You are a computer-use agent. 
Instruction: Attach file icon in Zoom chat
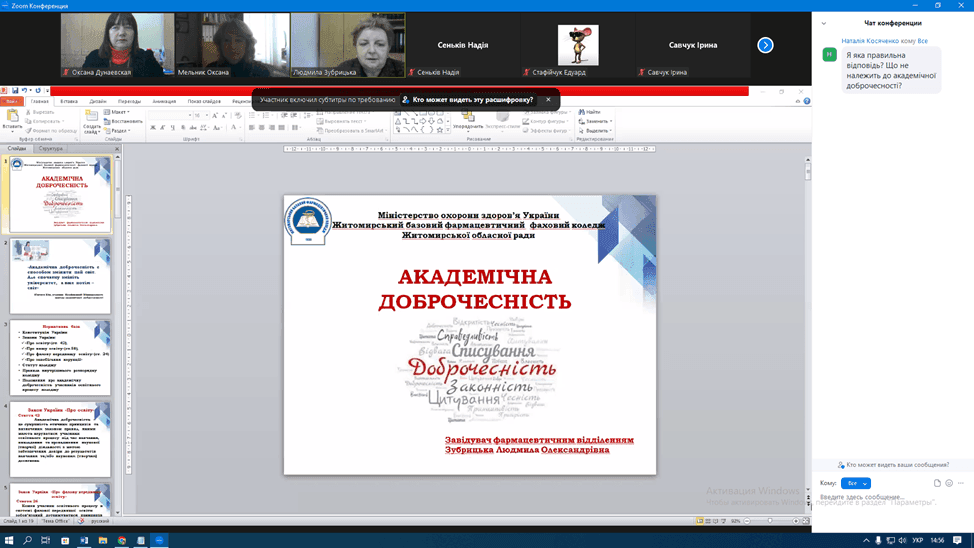pos(937,483)
